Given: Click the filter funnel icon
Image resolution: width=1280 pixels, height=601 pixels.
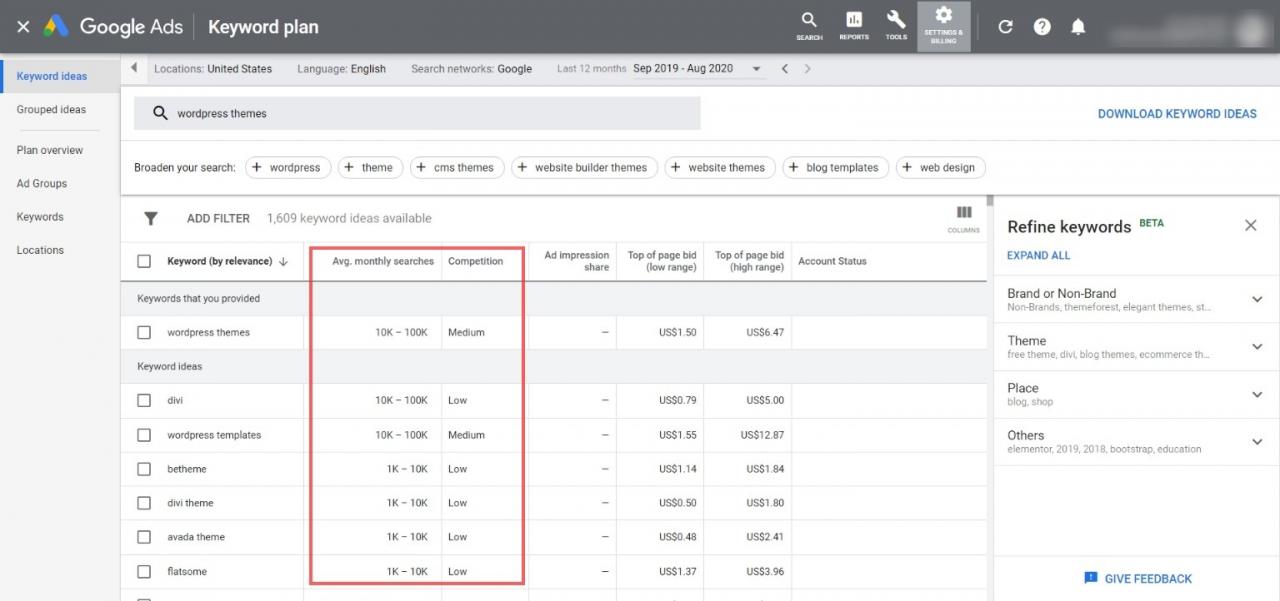Looking at the screenshot, I should [151, 218].
